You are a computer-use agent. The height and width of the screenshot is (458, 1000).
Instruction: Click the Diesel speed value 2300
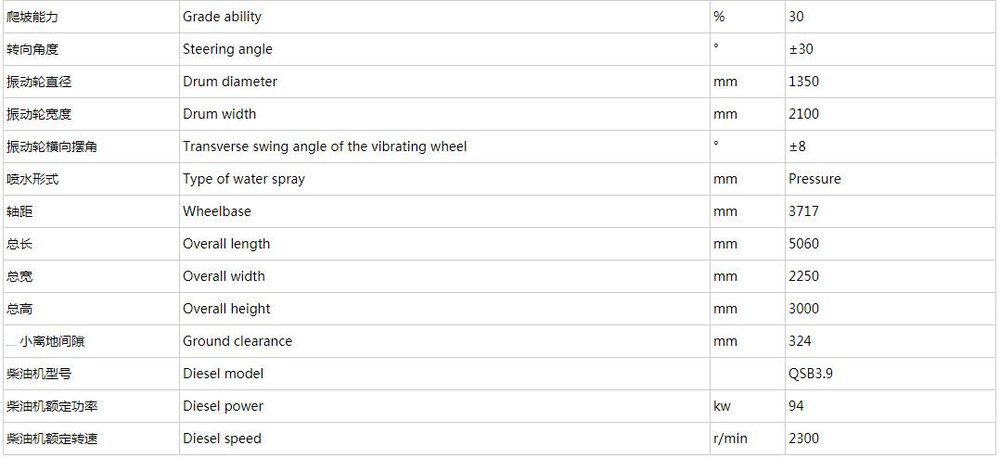(x=804, y=439)
